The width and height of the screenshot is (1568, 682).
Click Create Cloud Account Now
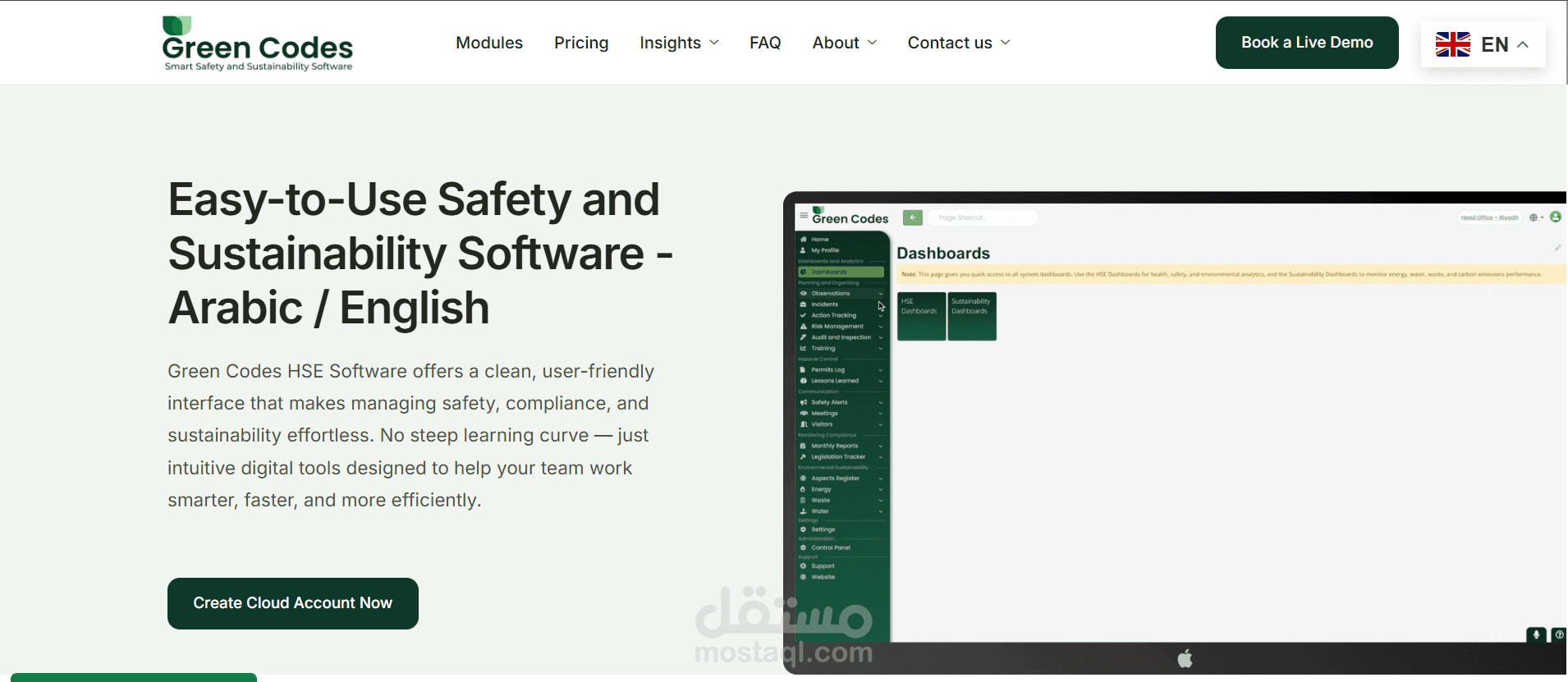tap(293, 603)
